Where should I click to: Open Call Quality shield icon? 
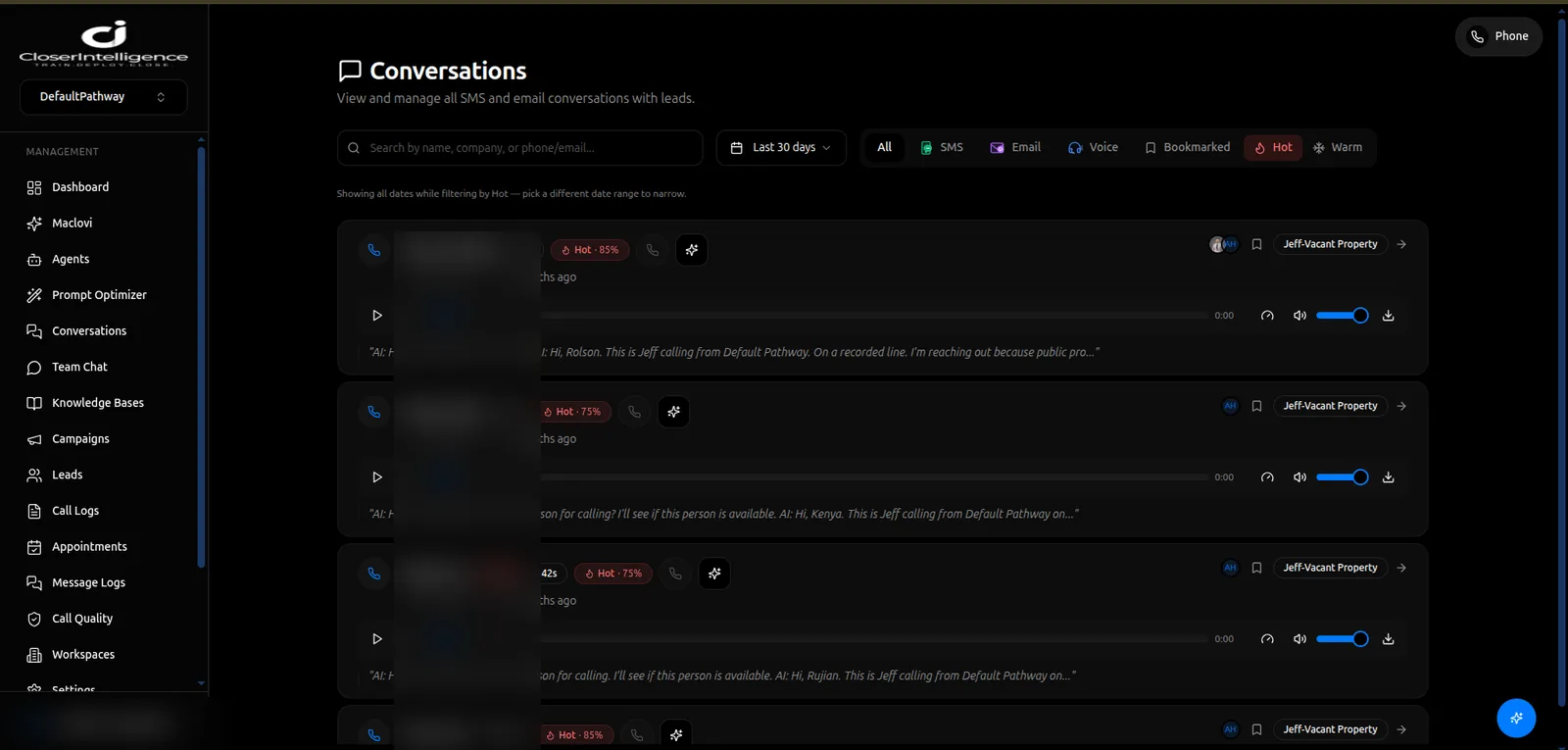[x=34, y=619]
